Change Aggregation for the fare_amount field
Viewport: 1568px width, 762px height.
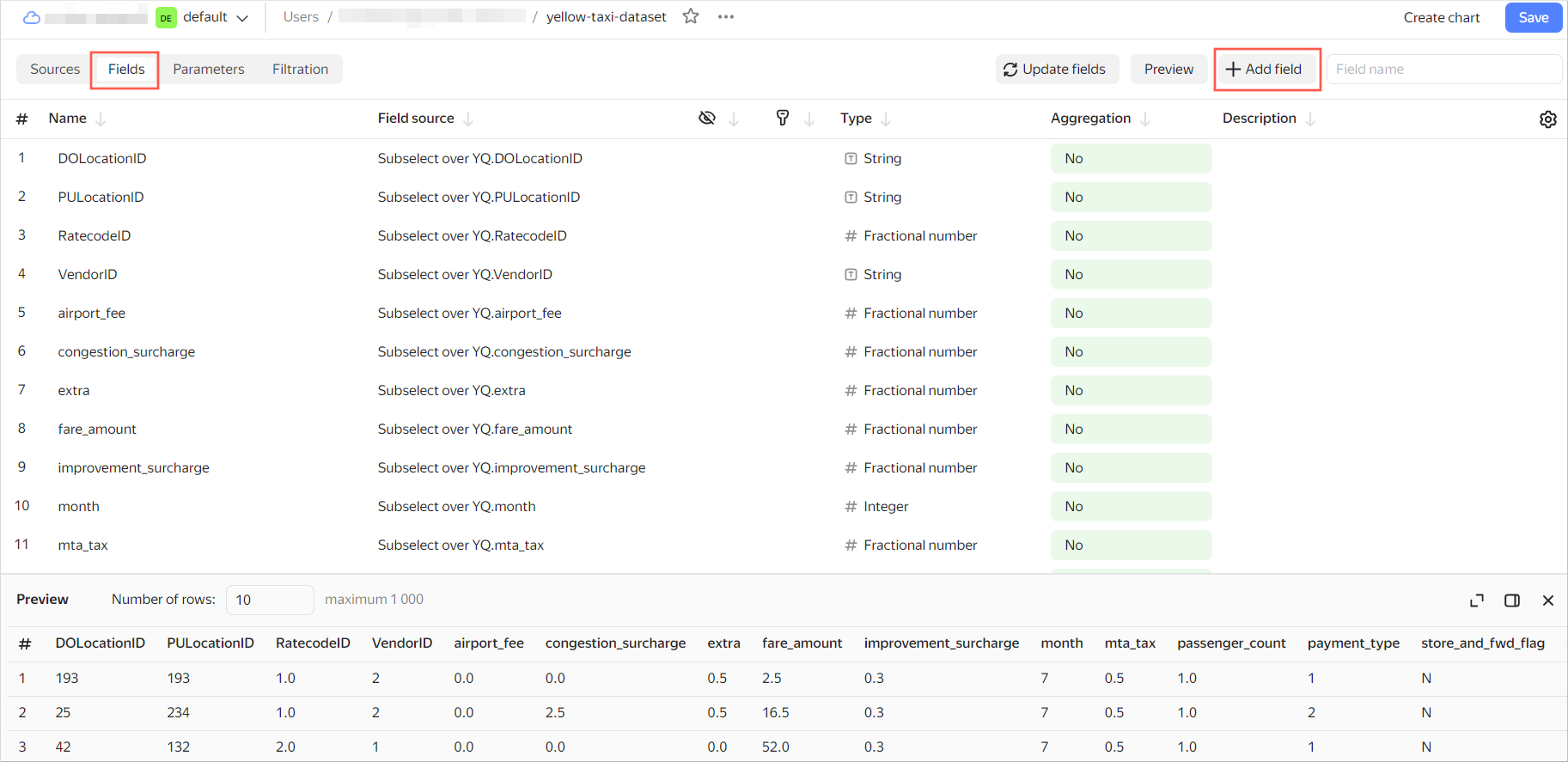click(x=1130, y=430)
